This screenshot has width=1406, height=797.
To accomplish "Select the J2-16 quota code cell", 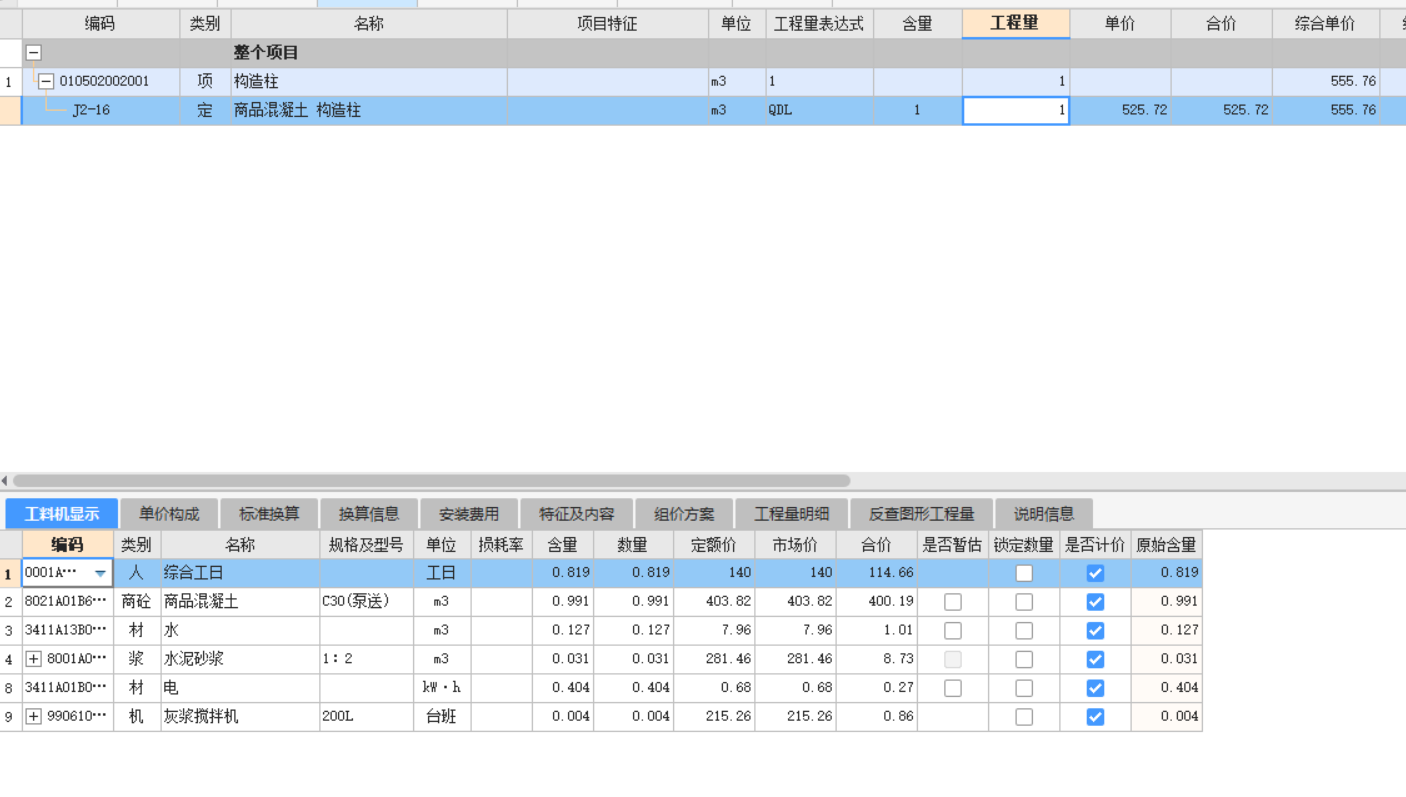I will tap(101, 110).
